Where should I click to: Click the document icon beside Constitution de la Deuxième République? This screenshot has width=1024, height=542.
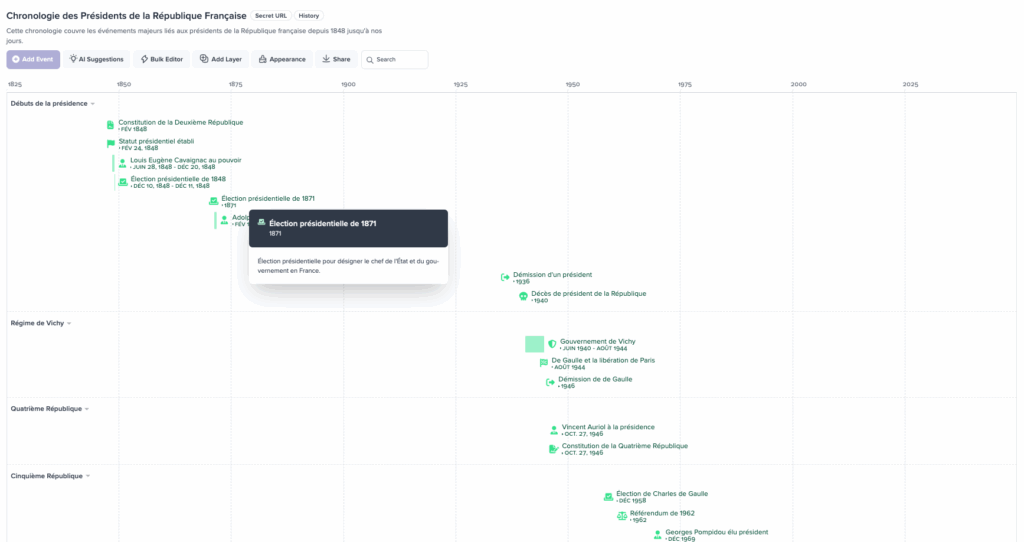(111, 125)
